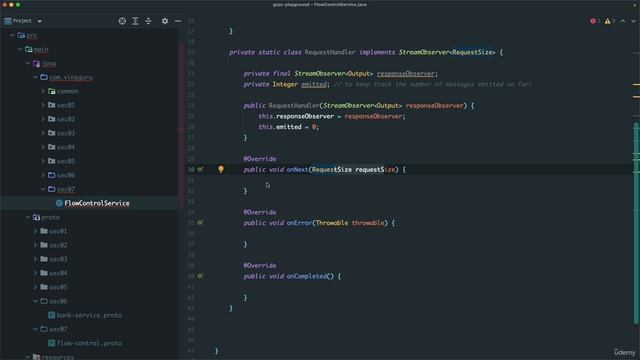Collapse the com.vinsguru package
Viewport: 640px width, 360px height.
coord(36,77)
